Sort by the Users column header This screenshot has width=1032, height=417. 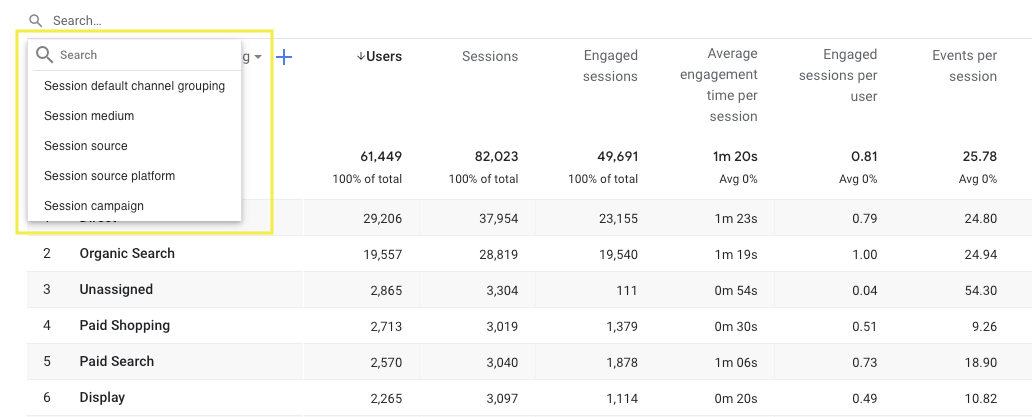tap(379, 57)
